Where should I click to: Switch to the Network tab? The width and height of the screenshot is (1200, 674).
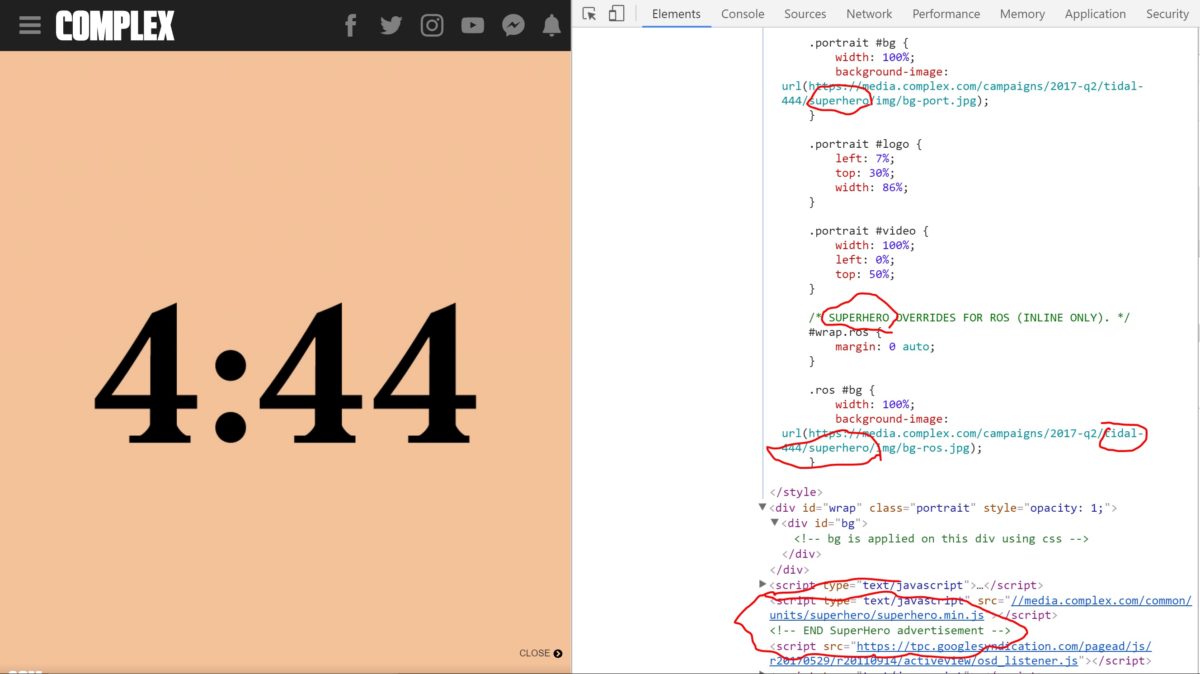(x=868, y=14)
